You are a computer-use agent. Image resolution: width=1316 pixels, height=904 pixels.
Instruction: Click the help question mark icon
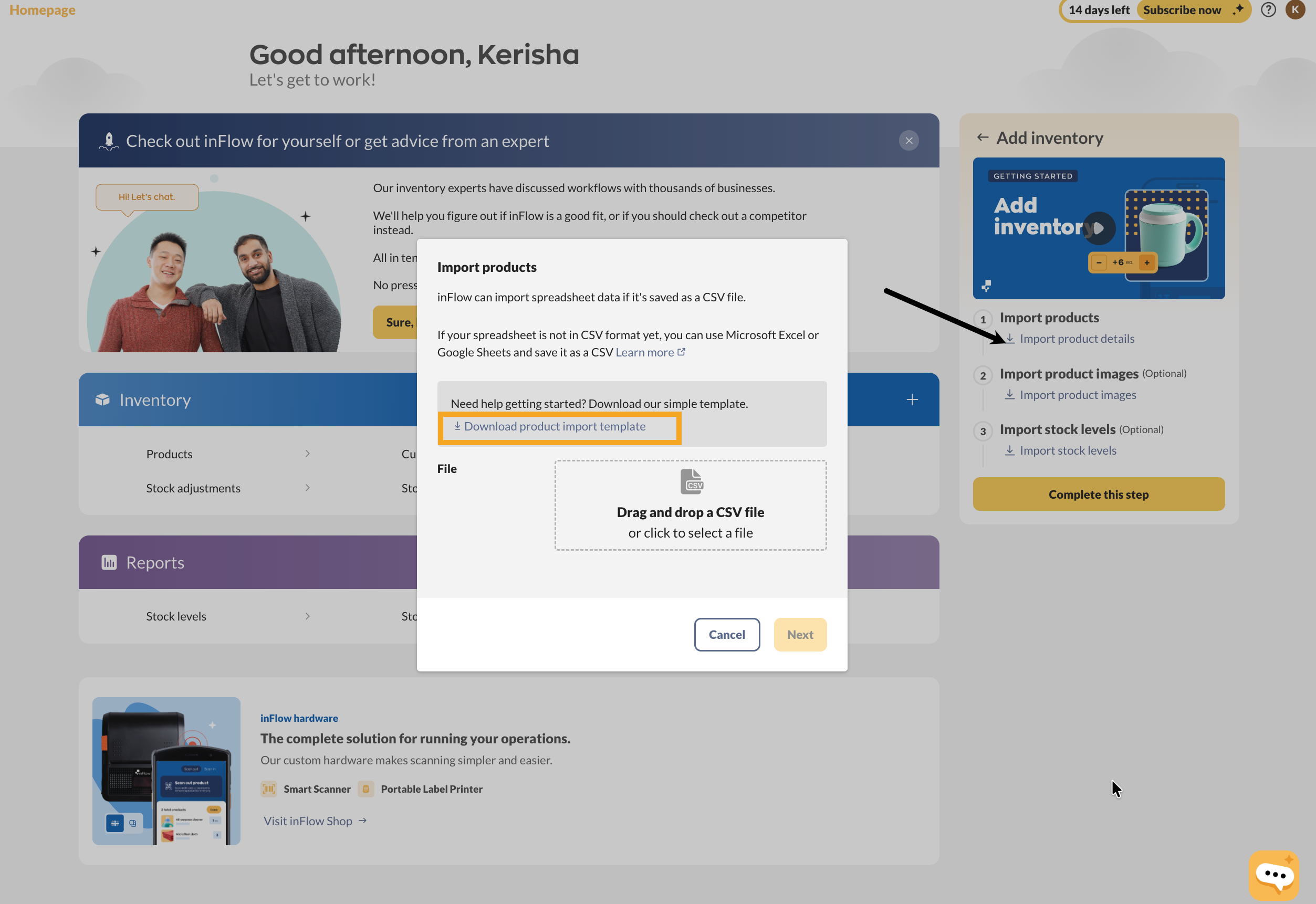coord(1268,9)
